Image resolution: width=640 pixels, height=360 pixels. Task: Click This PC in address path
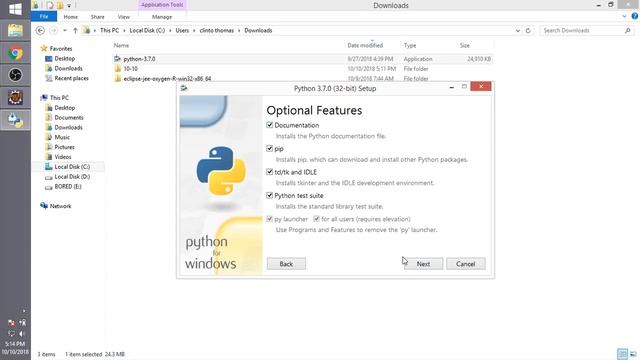click(109, 31)
